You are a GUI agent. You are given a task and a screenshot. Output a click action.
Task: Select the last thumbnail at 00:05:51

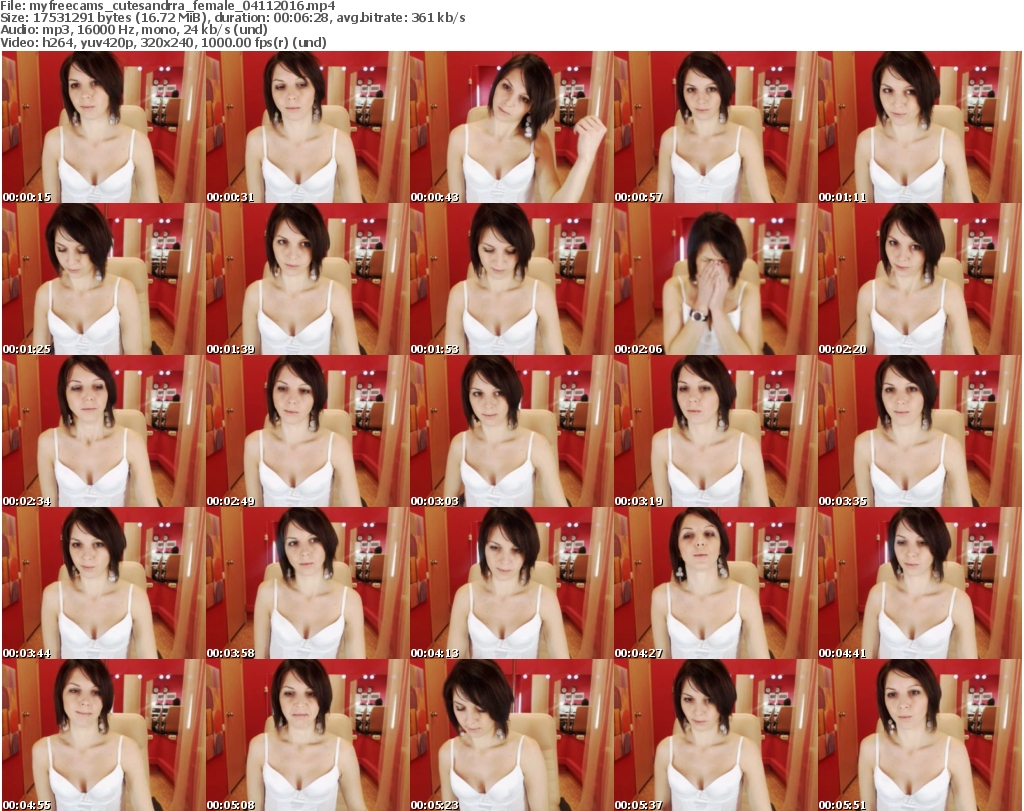920,735
